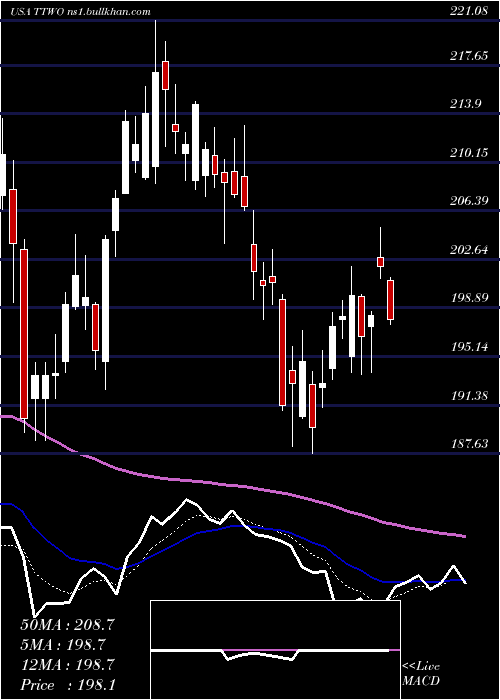Image resolution: width=500 pixels, height=700 pixels.
Task: Click the pink 50MA line's right end
Action: point(465,536)
